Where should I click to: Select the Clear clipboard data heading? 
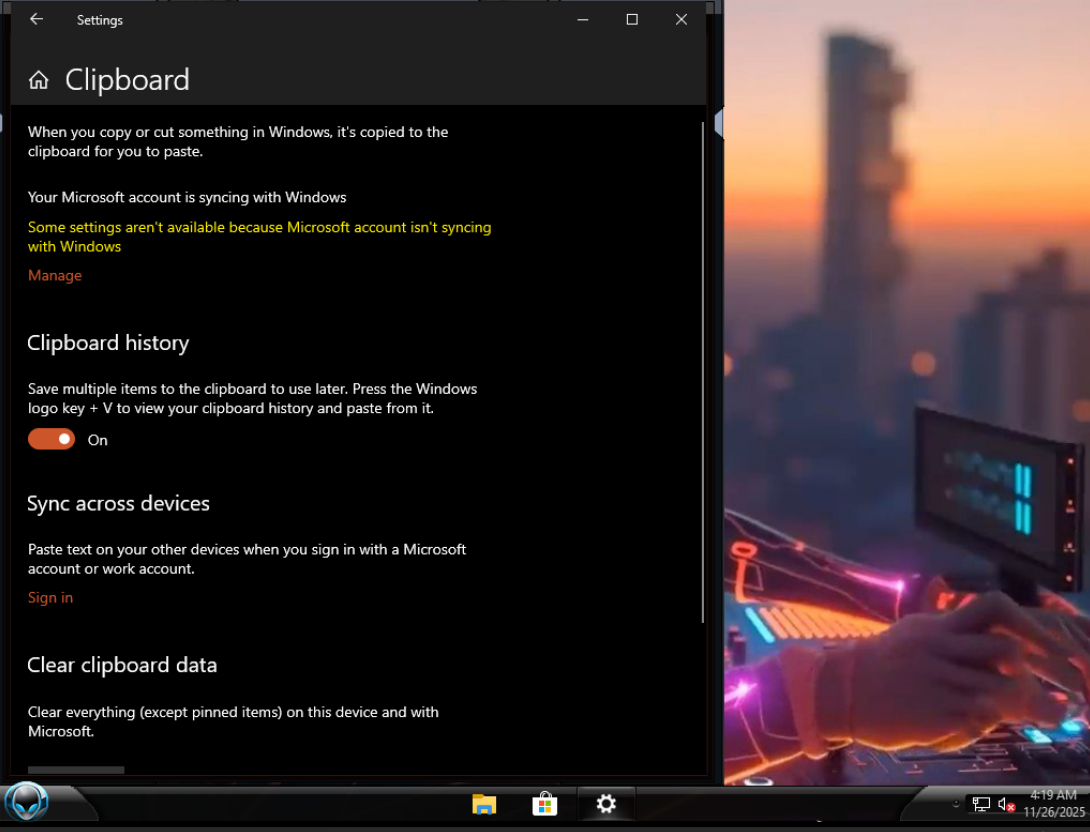[122, 665]
